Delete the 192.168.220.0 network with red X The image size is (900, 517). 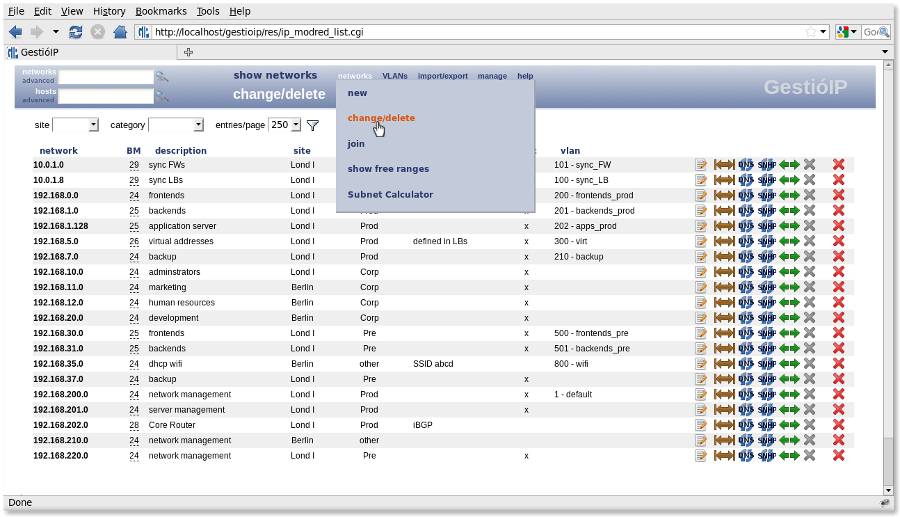(x=838, y=456)
